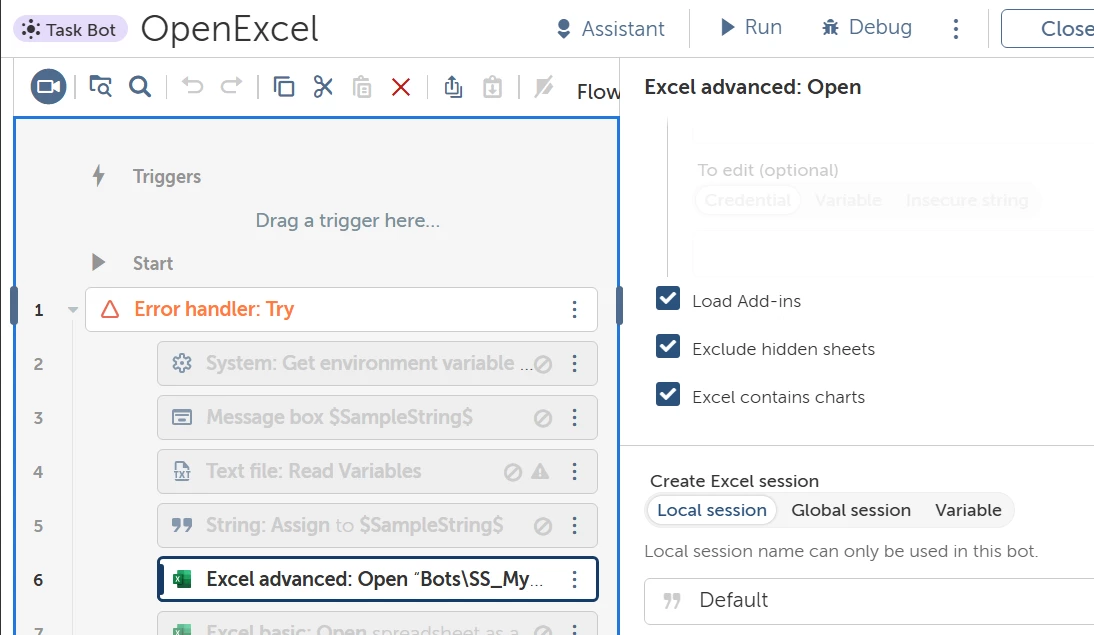Select Variable option under To edit
1094x635 pixels.
[x=848, y=200]
